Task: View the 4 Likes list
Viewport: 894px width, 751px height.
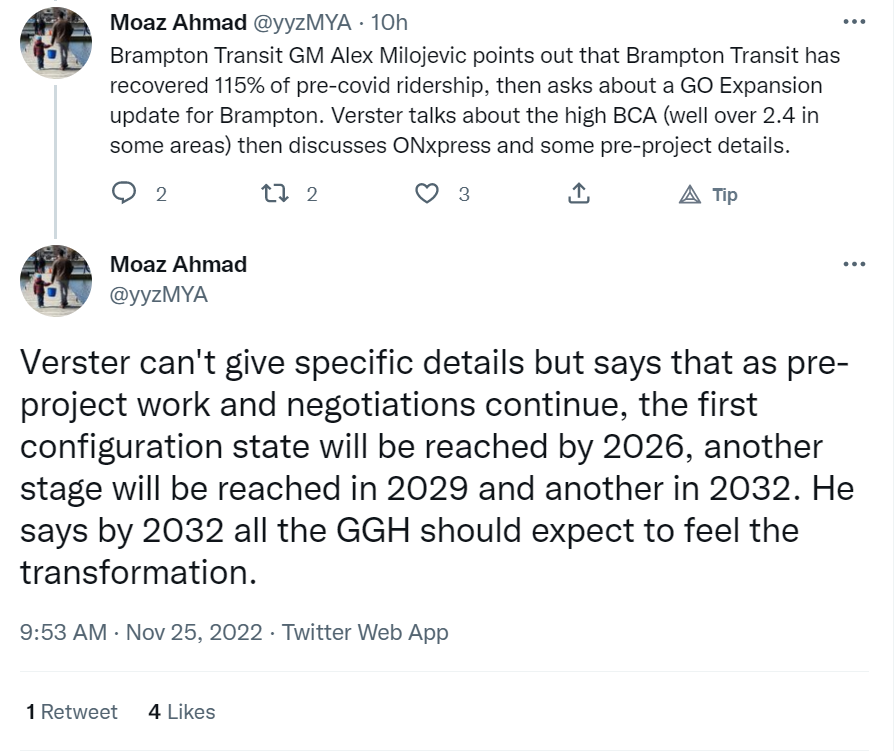Action: [181, 712]
